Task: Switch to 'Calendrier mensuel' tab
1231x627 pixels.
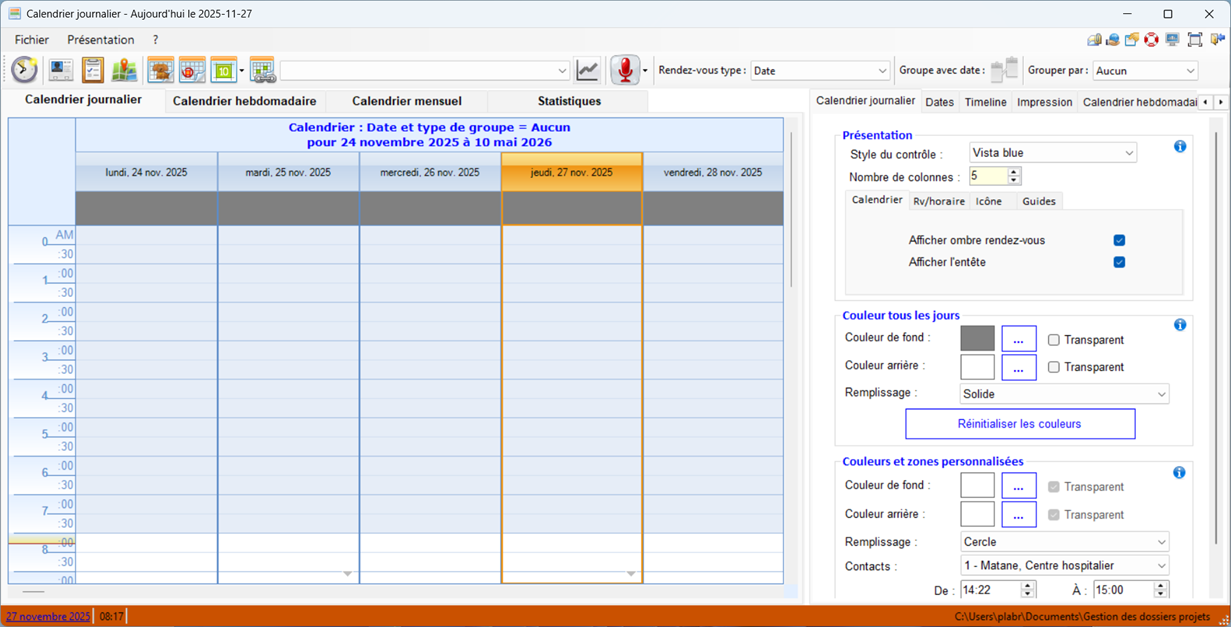Action: point(407,101)
